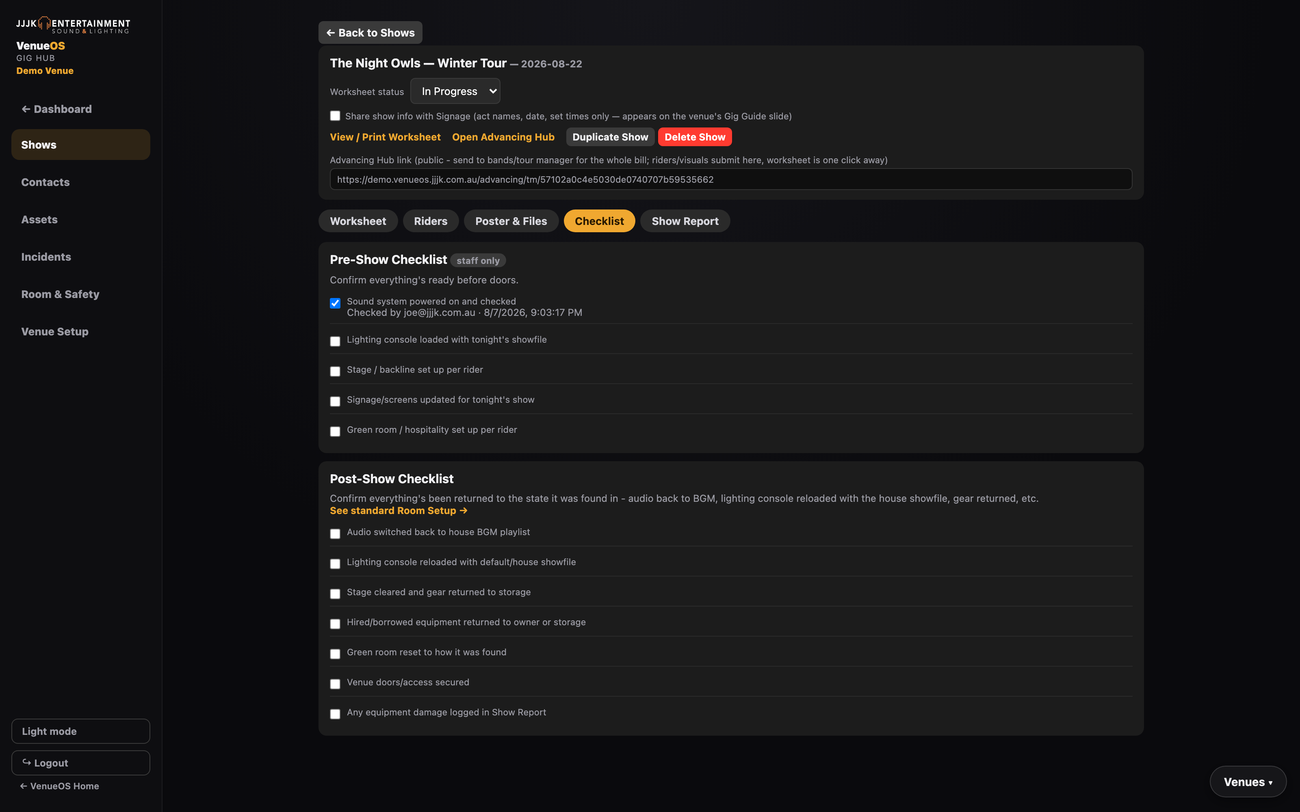Open Contacts in the sidebar
Screen dimensions: 1300x812
tap(81, 182)
